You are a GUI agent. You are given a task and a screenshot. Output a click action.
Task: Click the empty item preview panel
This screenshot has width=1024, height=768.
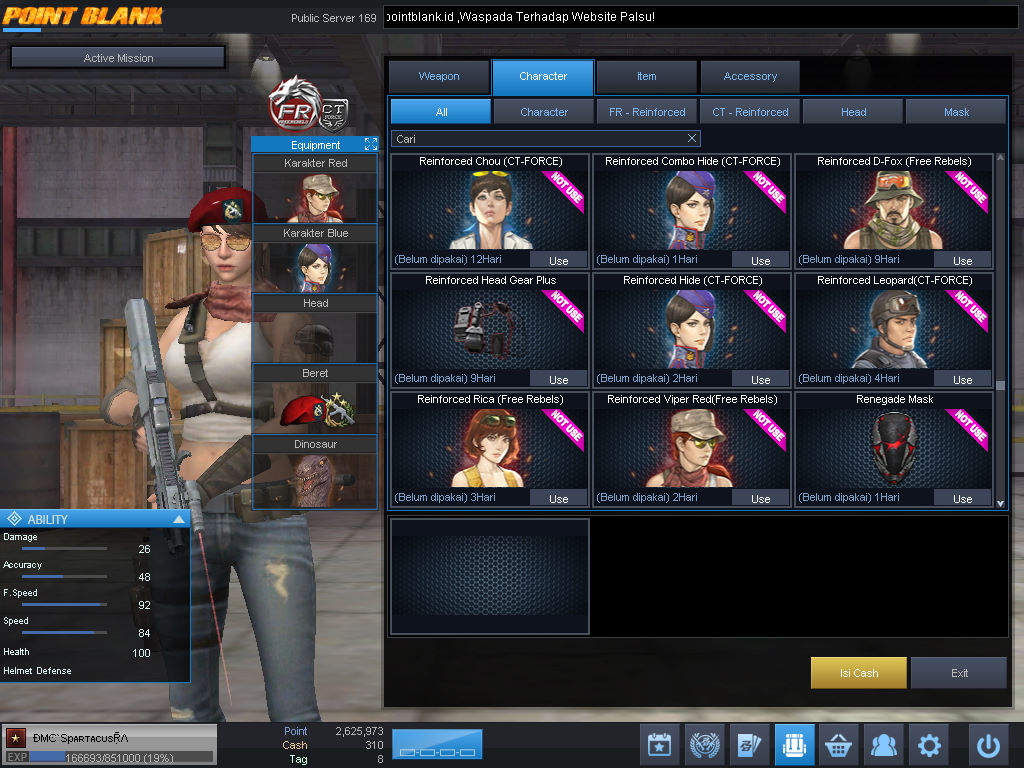coord(490,576)
